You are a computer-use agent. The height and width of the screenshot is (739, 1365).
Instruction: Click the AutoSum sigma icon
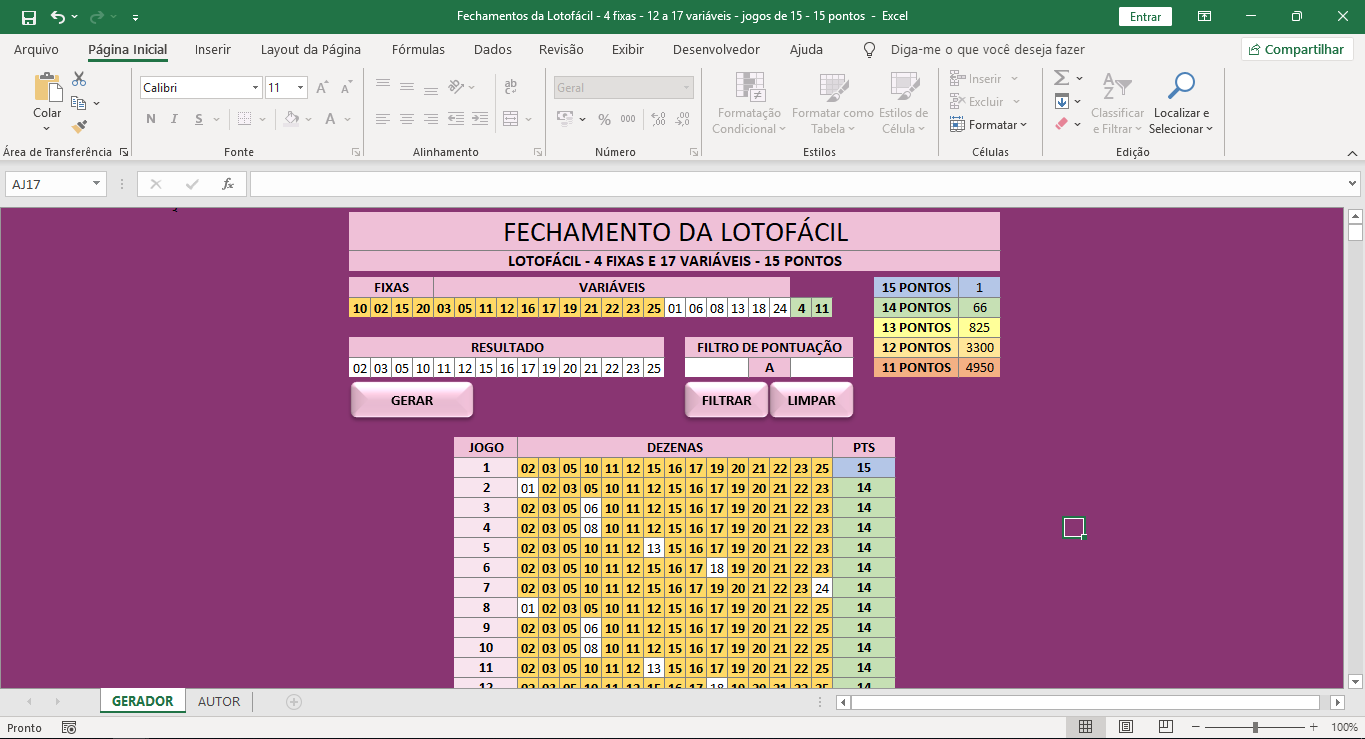(1061, 78)
